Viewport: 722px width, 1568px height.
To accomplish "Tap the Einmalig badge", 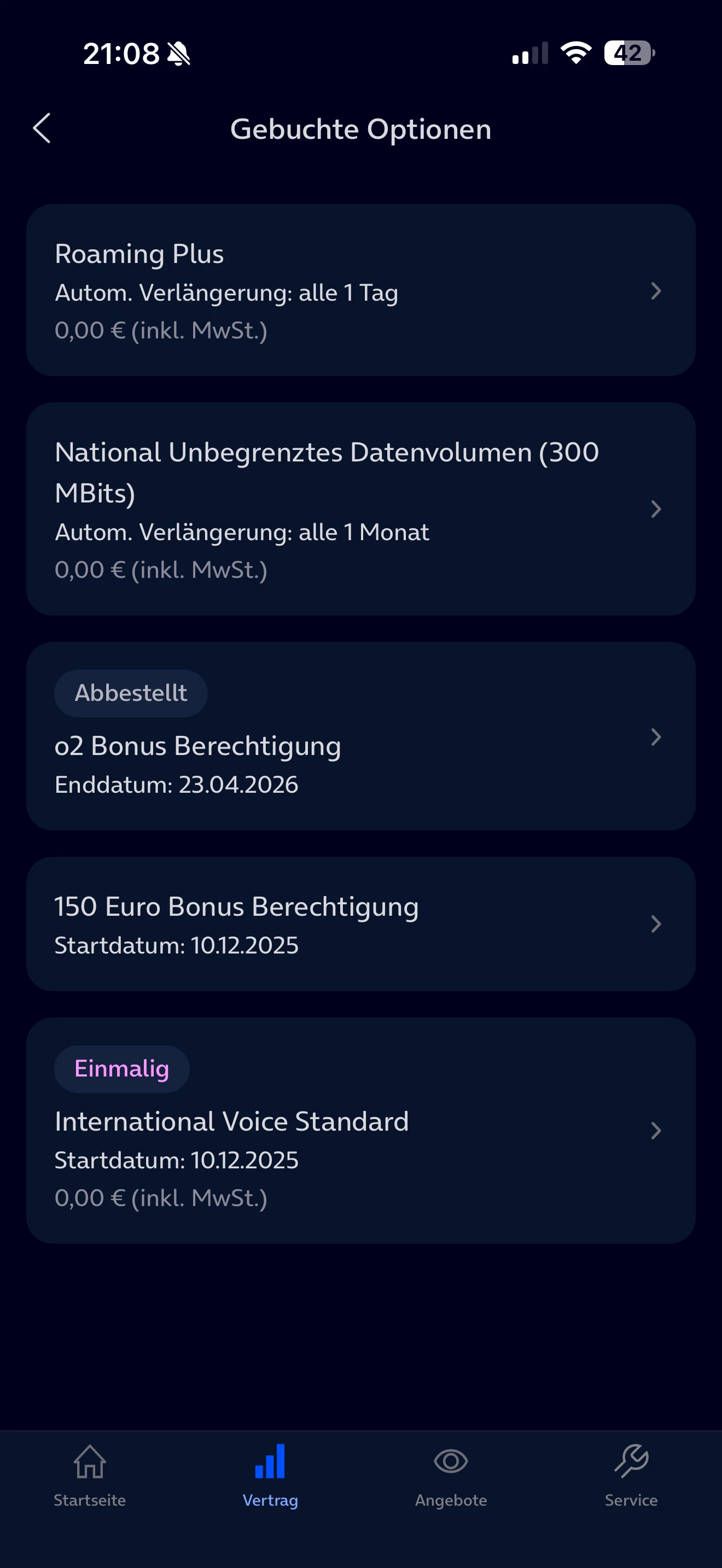I will 122,1069.
